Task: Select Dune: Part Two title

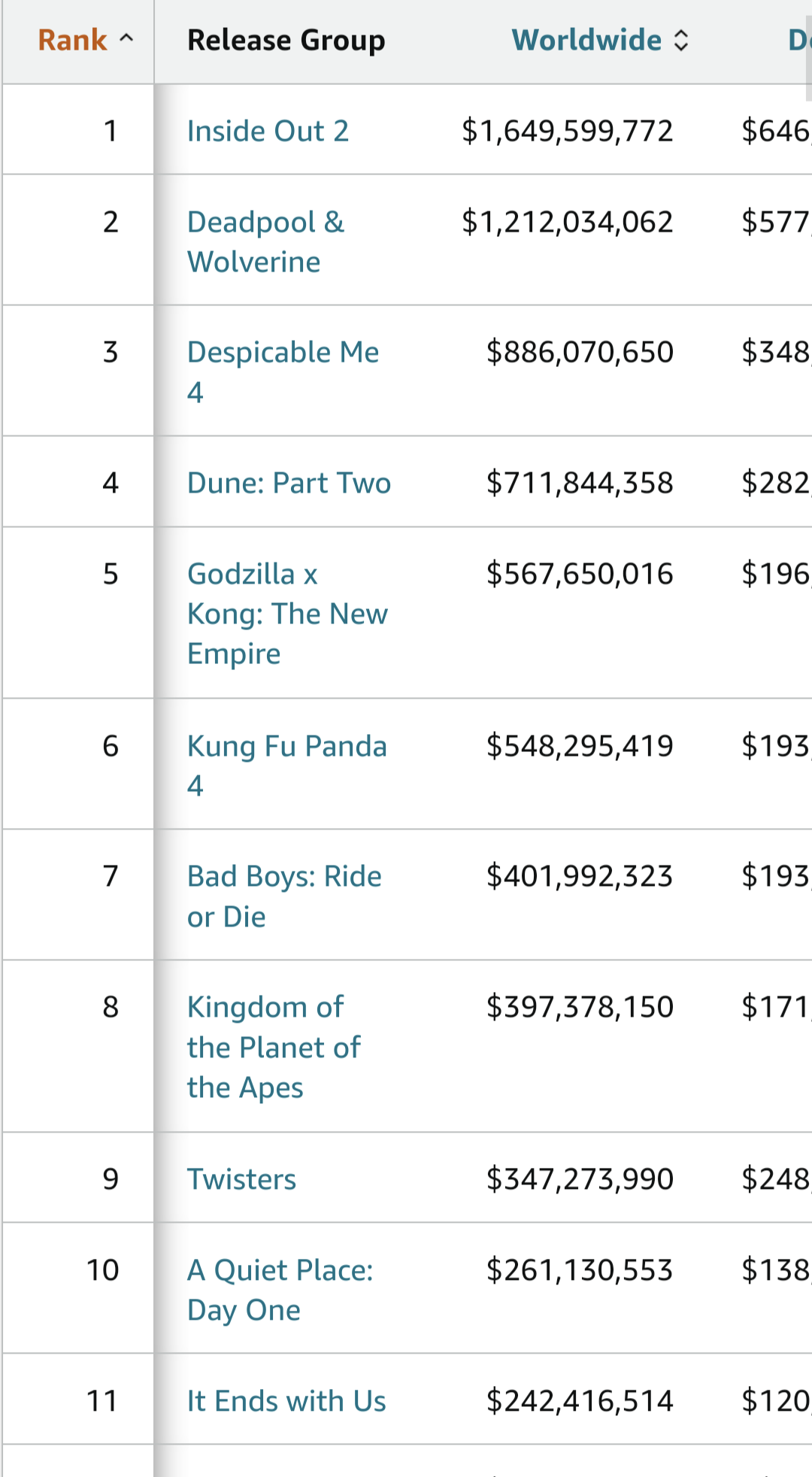Action: pos(289,483)
